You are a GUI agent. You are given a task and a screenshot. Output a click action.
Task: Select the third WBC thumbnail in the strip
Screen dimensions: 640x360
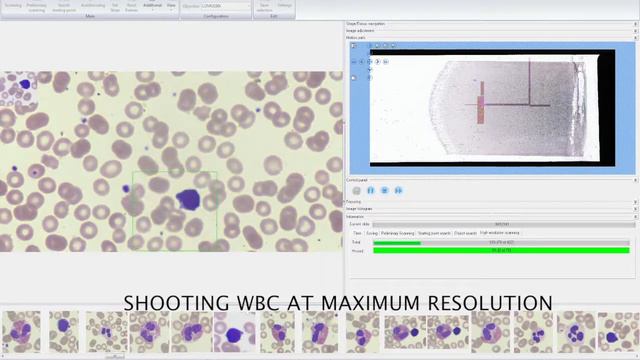[x=107, y=331]
